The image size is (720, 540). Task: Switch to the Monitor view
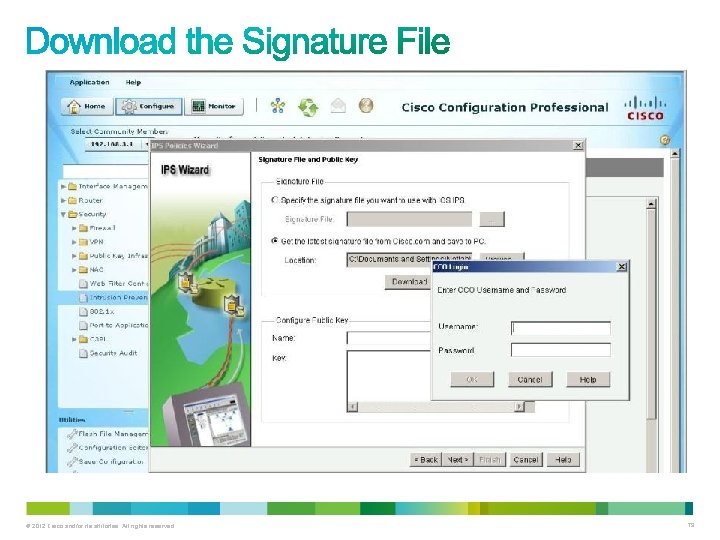214,107
